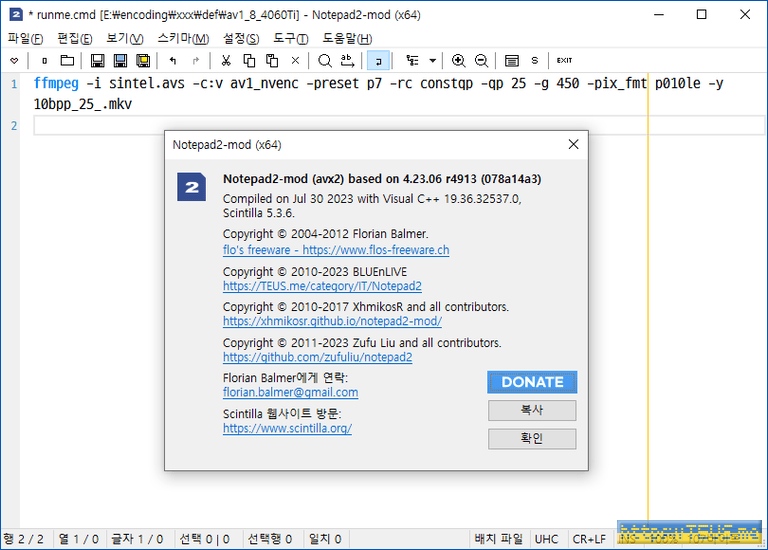Open the 스키마(M) menu
The height and width of the screenshot is (550, 768).
(x=183, y=38)
